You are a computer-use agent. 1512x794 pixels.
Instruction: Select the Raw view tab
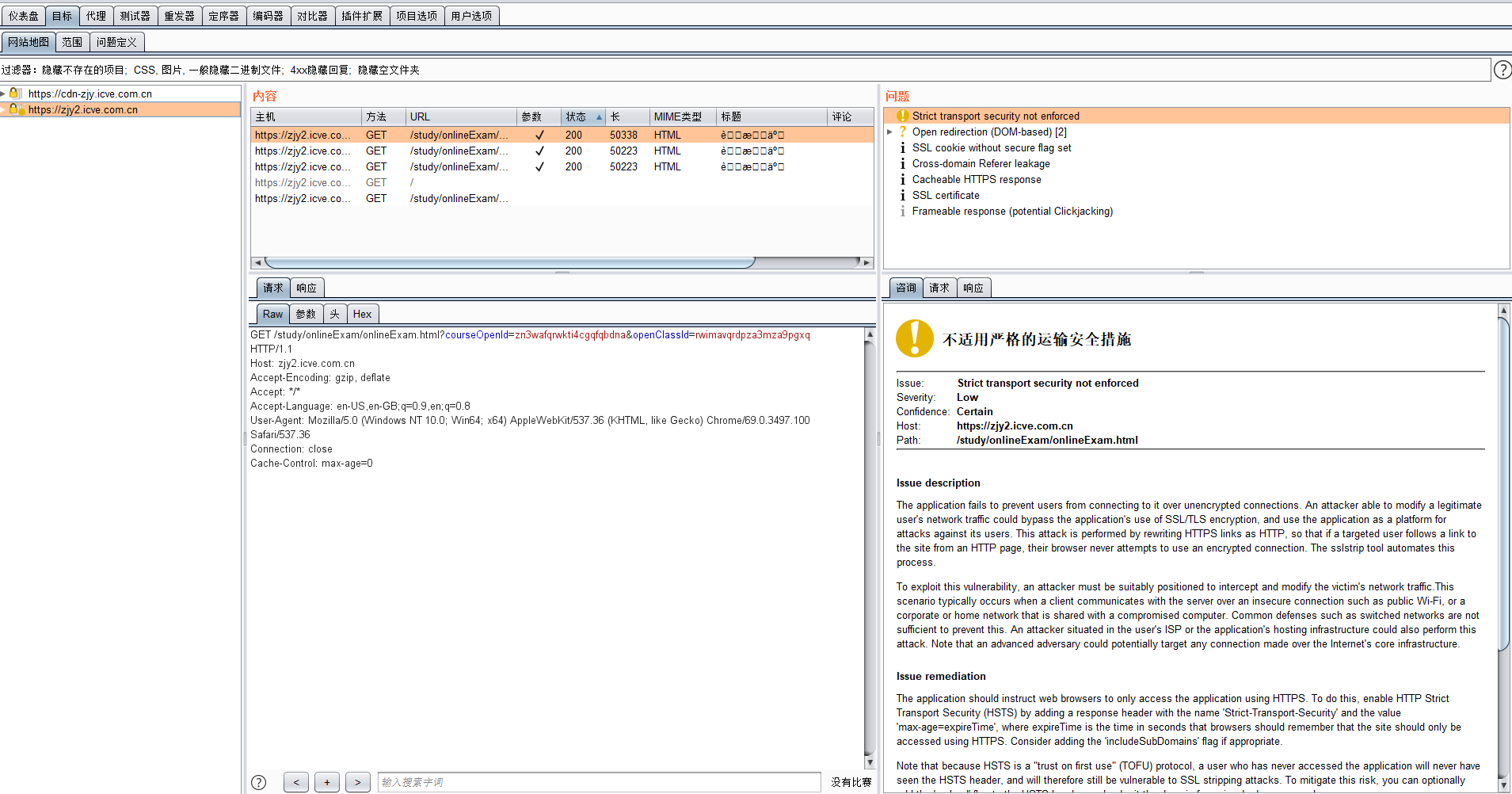click(272, 314)
